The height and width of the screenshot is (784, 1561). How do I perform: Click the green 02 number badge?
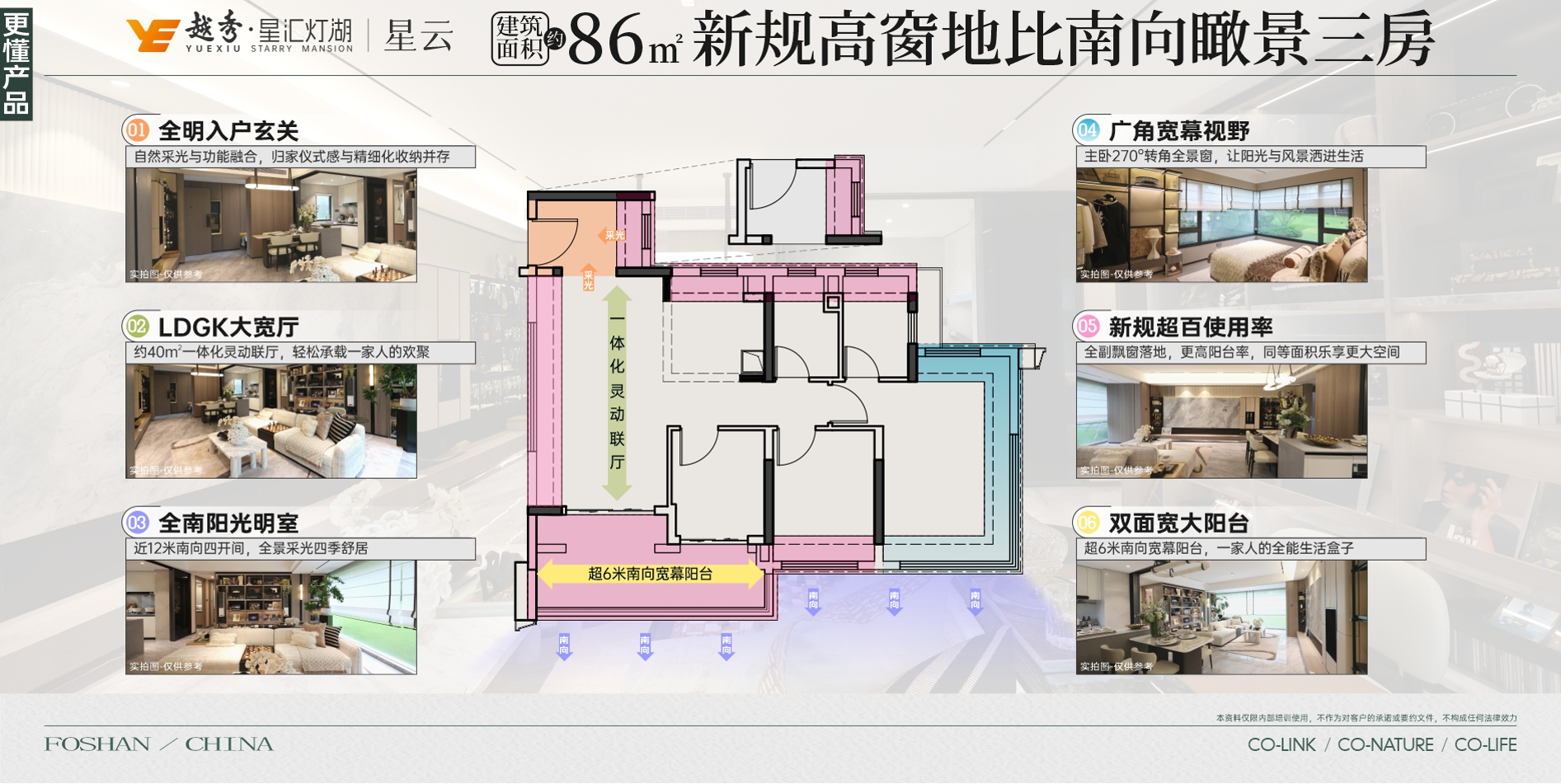pyautogui.click(x=137, y=326)
